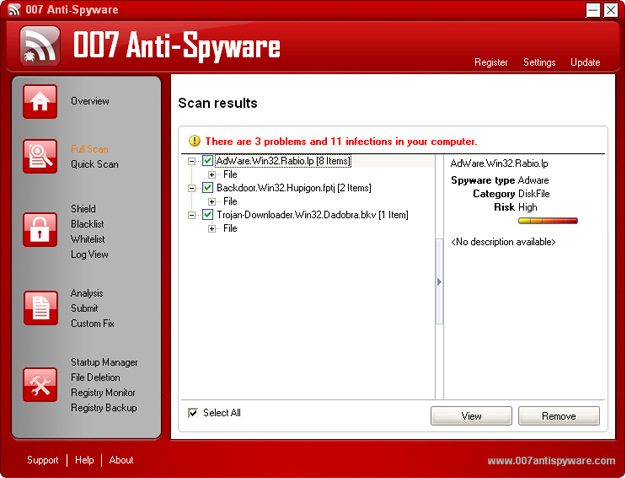
Task: Open the Log View page
Action: 90,254
